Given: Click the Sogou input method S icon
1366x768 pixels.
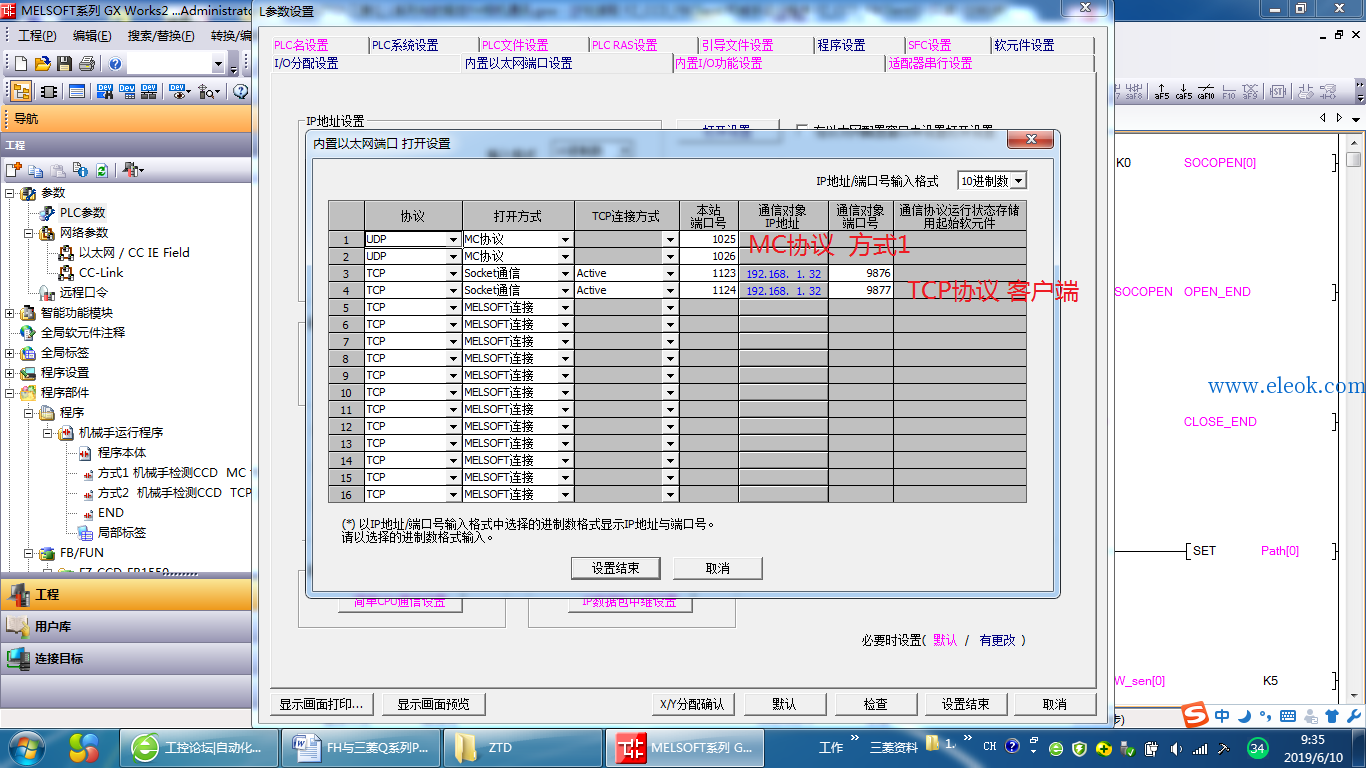Looking at the screenshot, I should point(1194,716).
